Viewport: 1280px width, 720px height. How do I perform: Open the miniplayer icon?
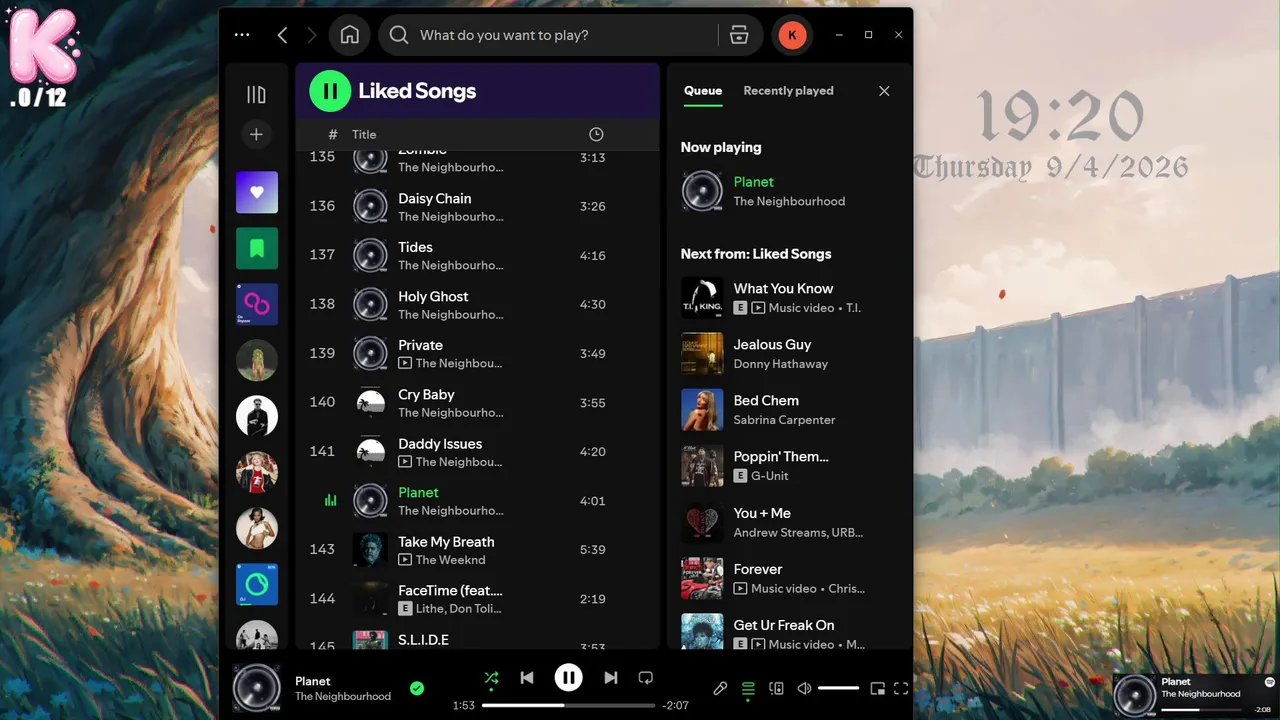pos(877,688)
